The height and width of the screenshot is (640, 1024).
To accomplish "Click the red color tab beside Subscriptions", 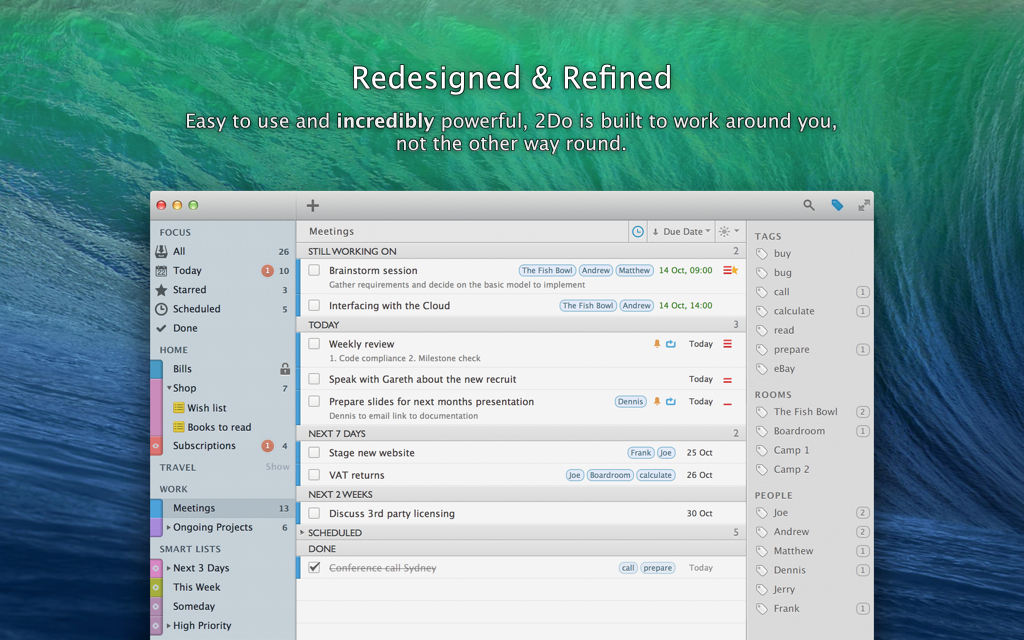I will (x=157, y=446).
